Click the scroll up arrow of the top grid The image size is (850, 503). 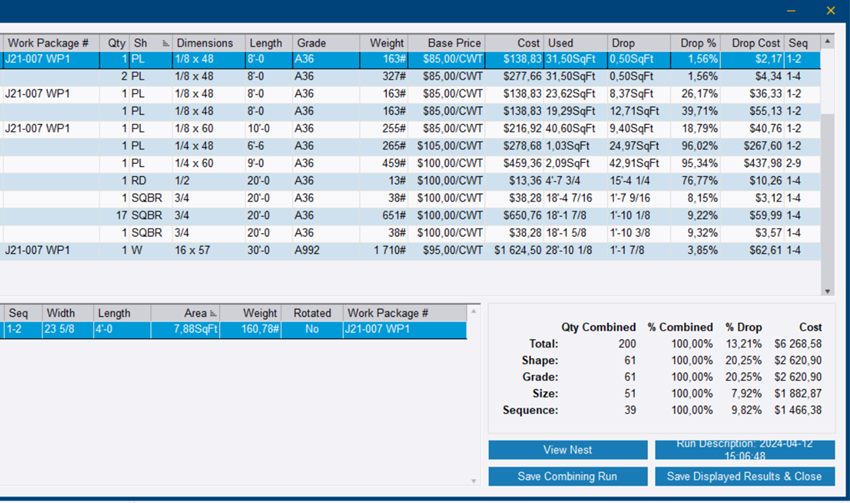click(826, 43)
